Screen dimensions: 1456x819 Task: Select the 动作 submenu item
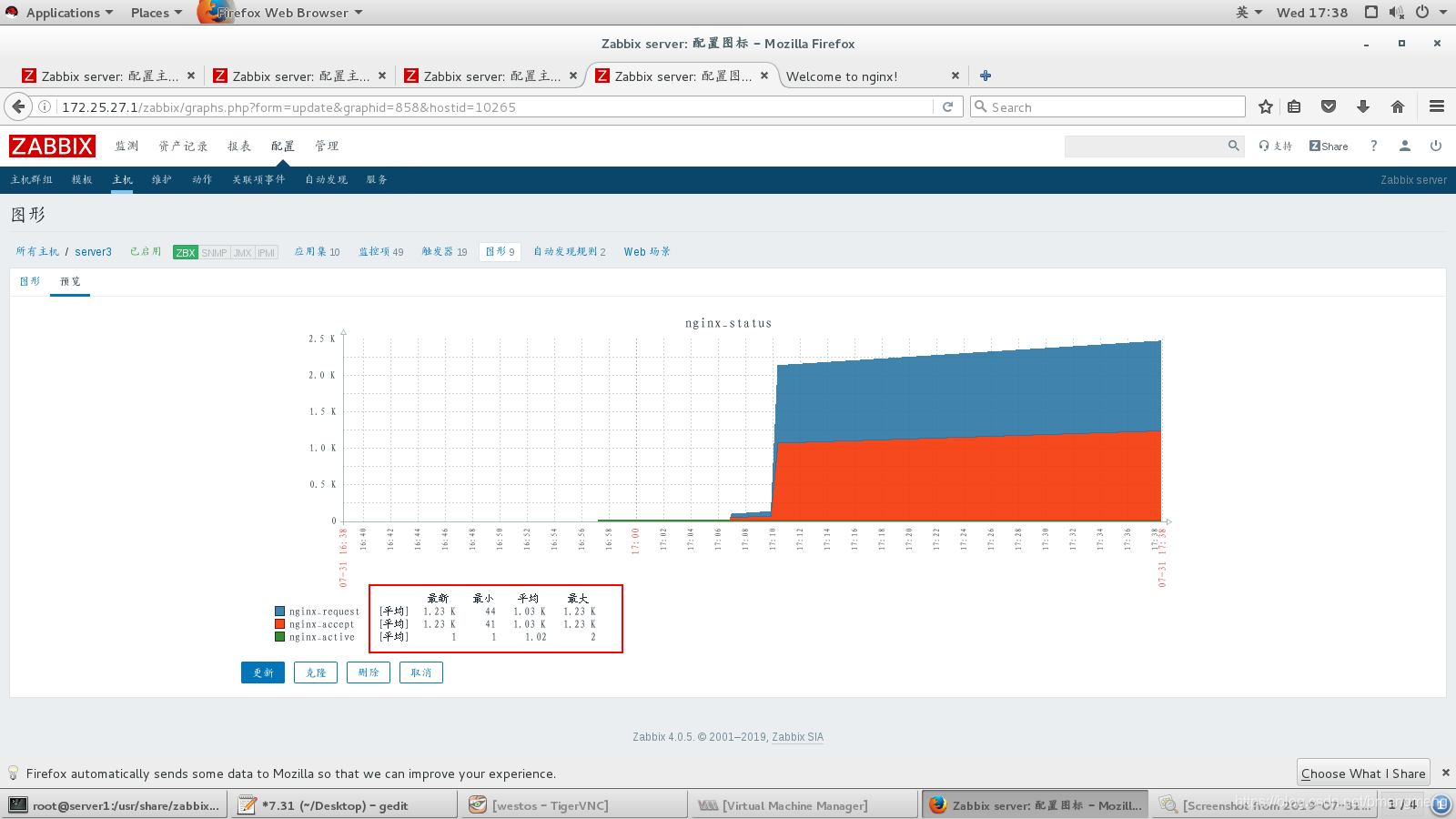click(x=202, y=179)
